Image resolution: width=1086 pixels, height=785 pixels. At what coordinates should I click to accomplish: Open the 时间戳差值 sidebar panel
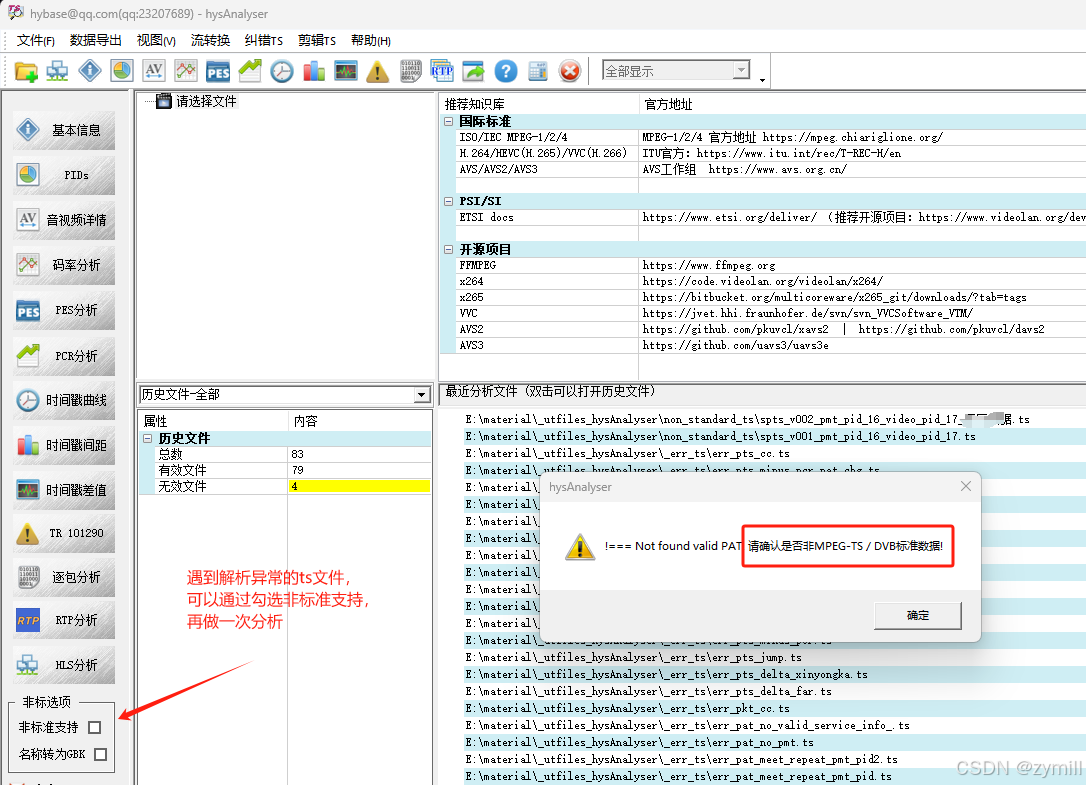click(64, 491)
